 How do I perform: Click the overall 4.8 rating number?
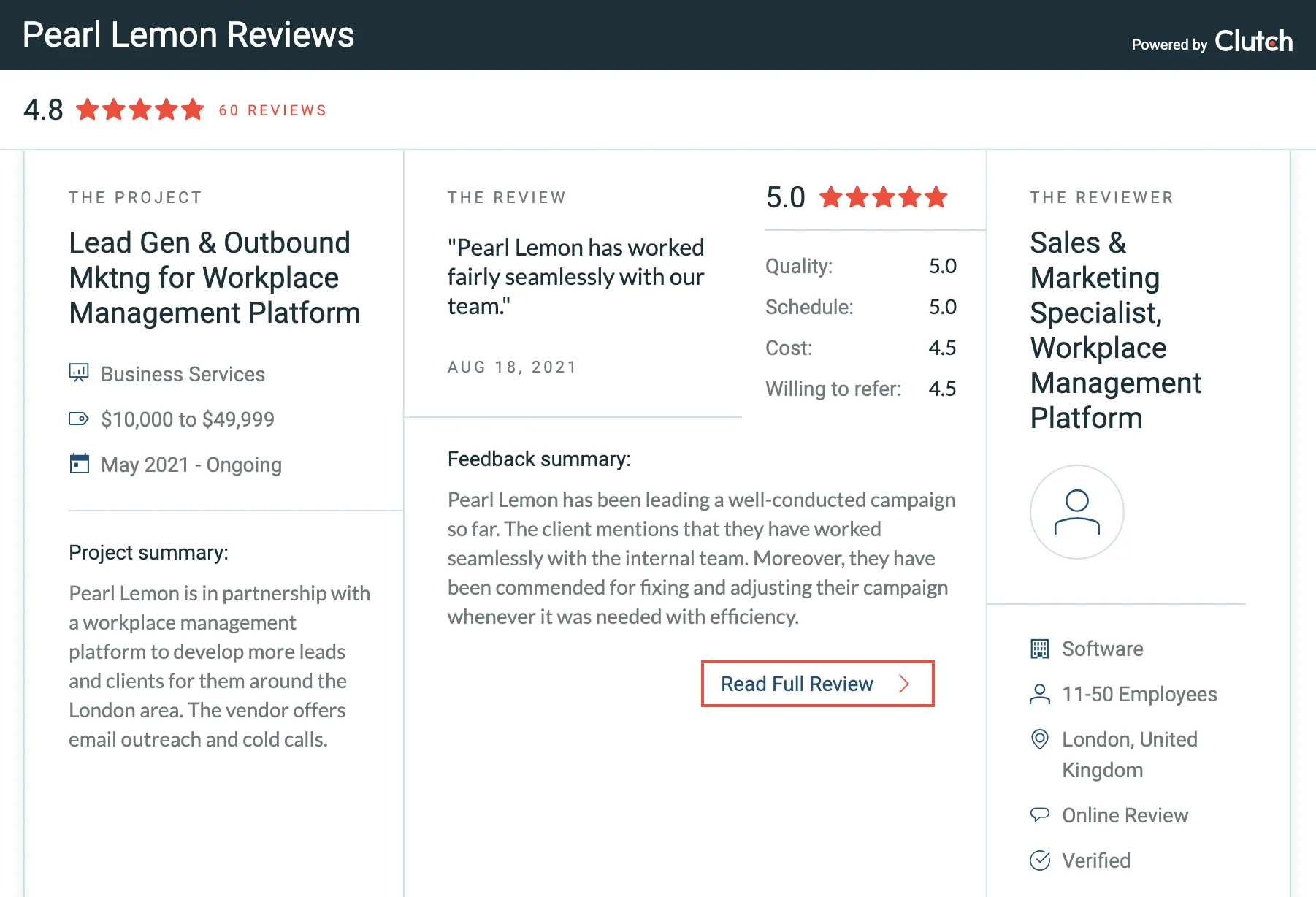[x=43, y=110]
